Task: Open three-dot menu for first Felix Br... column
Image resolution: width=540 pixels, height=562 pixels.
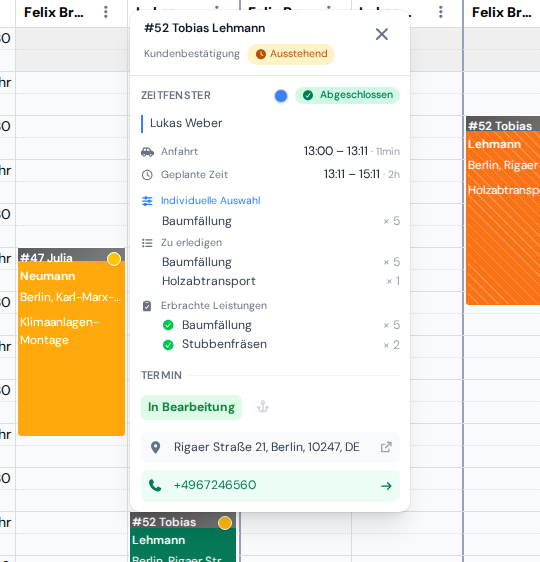Action: coord(105,12)
